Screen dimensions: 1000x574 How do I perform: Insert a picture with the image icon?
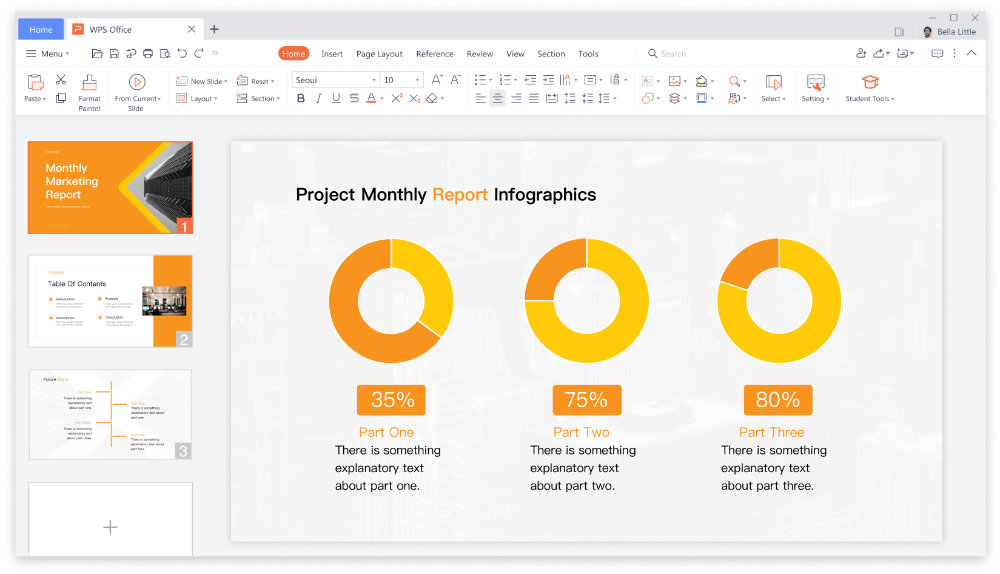[674, 80]
